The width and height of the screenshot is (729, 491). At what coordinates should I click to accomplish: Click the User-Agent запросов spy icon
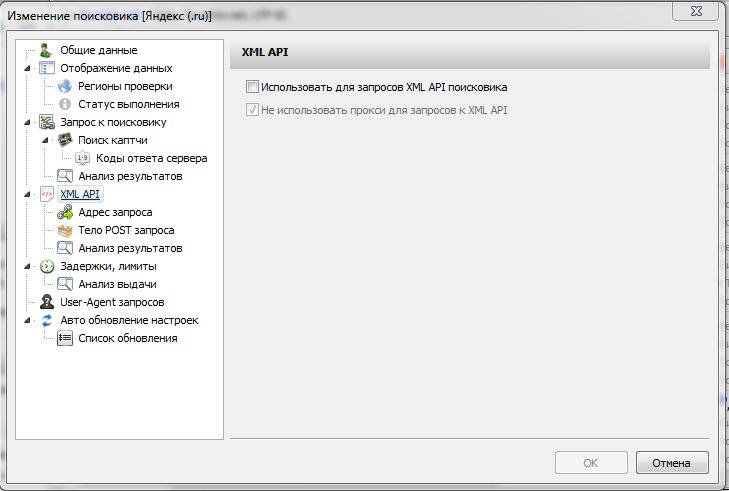46,302
